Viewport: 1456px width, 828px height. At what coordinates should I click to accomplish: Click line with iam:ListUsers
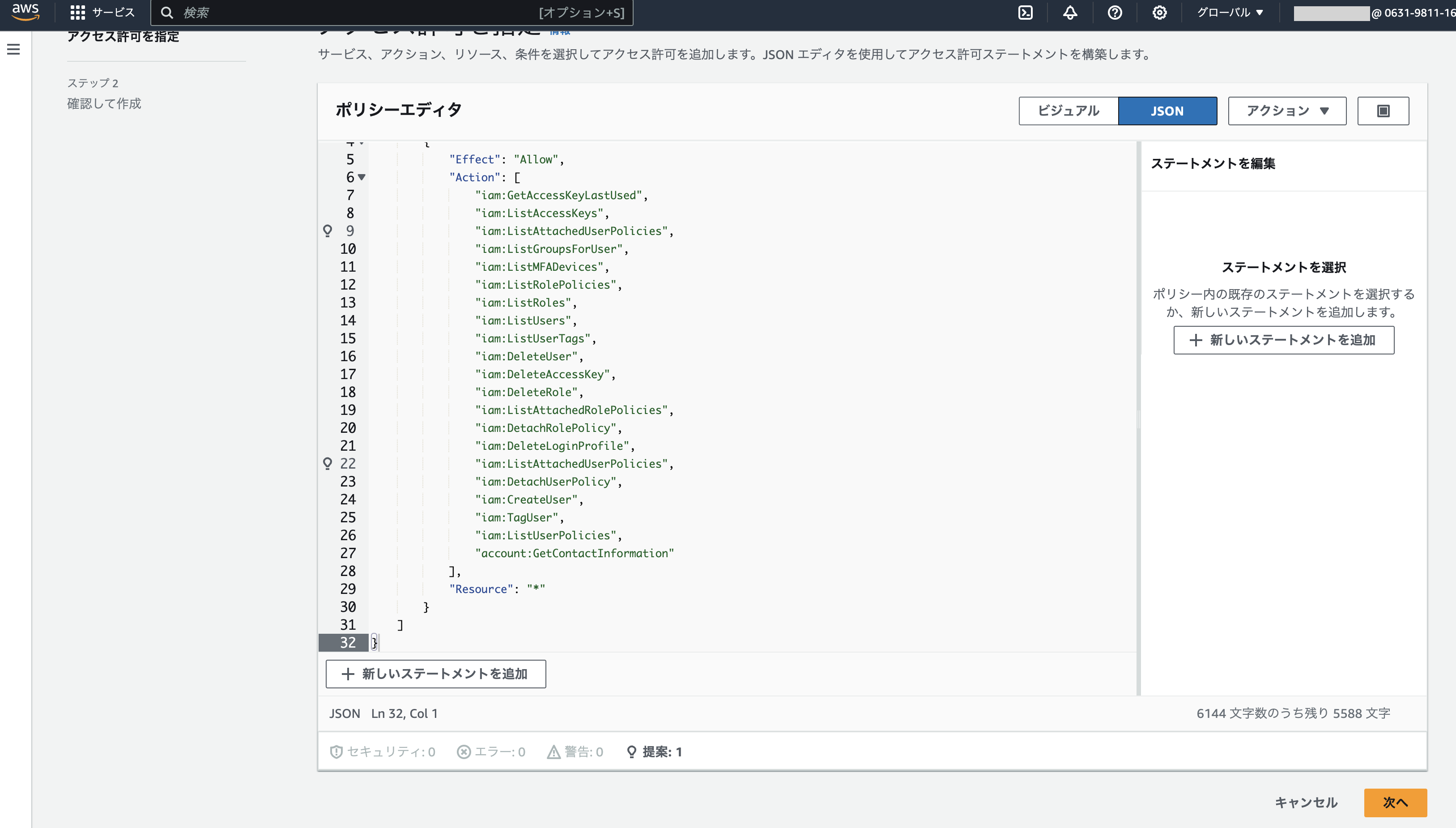526,321
